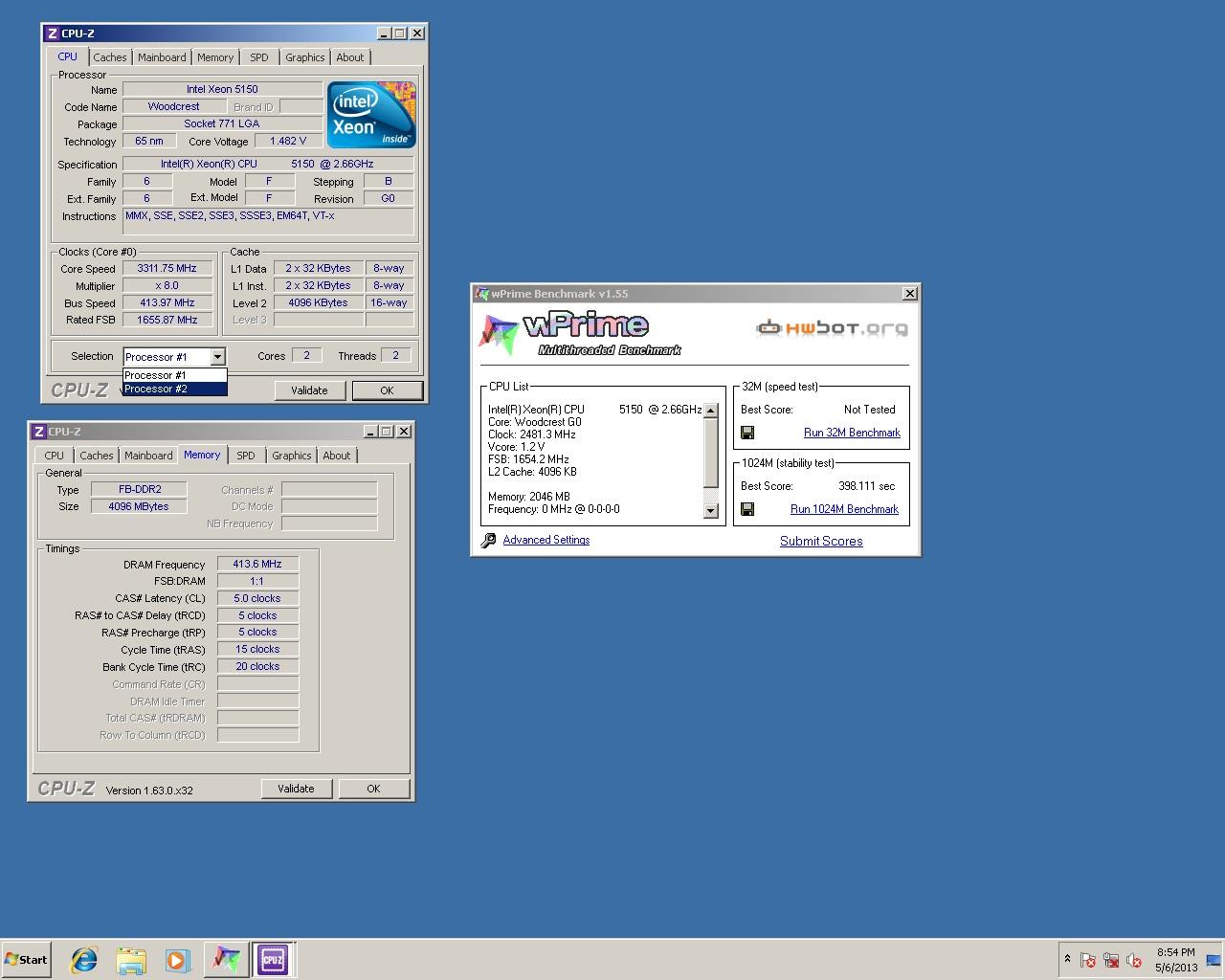Open Graphics tab in top CPU-Z window
Screen dimensions: 1225x980
pyautogui.click(x=305, y=57)
